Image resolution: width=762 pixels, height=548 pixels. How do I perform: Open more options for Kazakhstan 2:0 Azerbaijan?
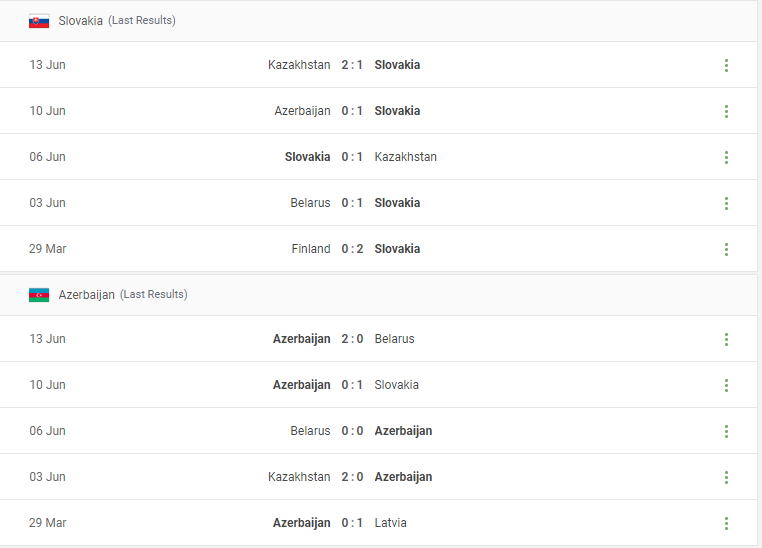(x=726, y=477)
